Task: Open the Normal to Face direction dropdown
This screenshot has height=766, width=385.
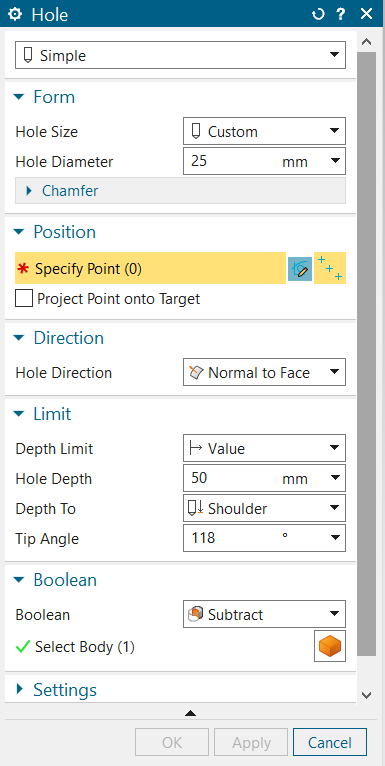Action: [264, 373]
